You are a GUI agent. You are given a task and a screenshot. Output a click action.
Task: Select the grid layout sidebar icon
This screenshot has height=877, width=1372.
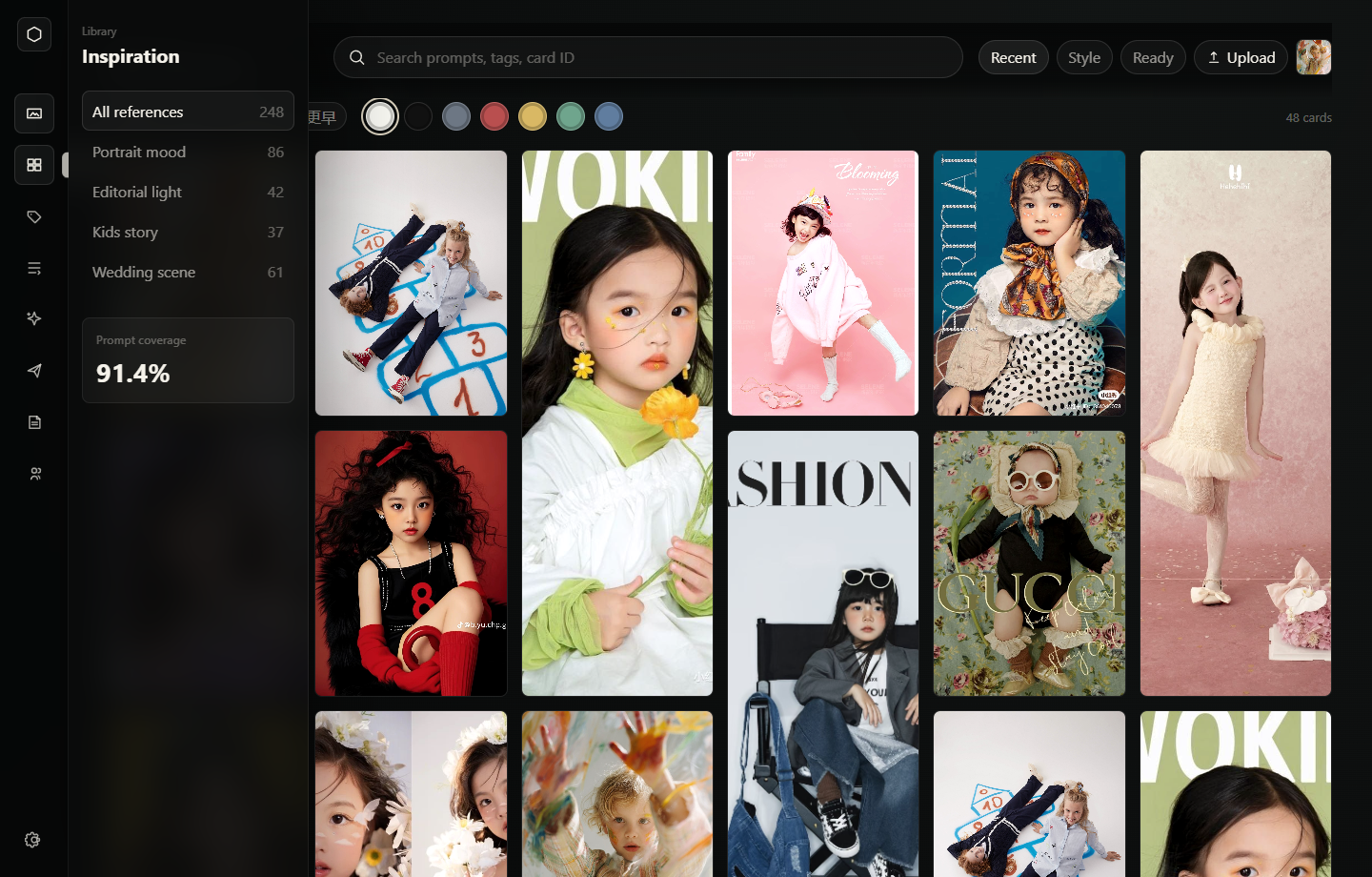click(34, 165)
